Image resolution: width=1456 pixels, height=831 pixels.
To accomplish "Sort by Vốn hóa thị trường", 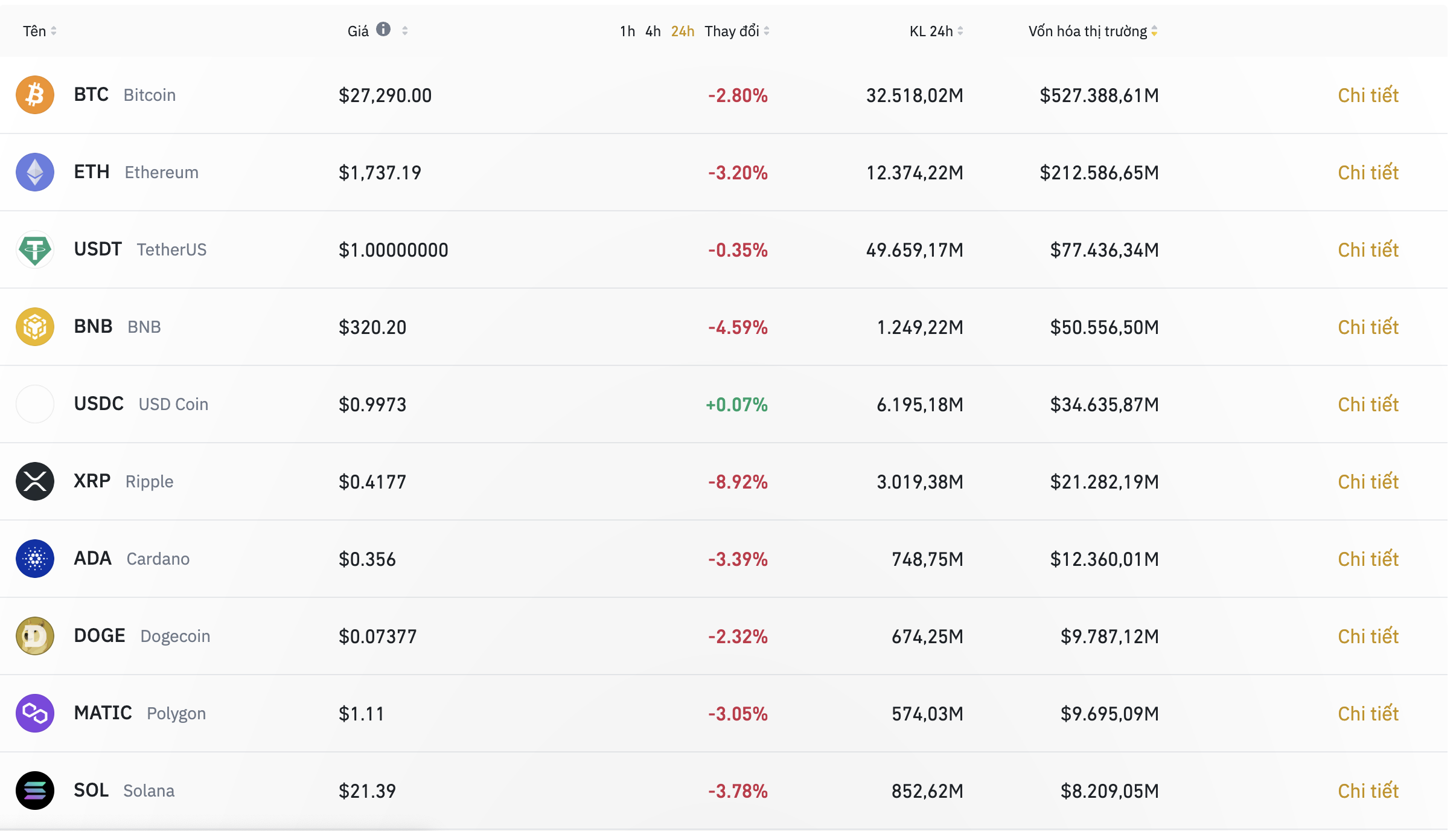I will tap(1093, 31).
